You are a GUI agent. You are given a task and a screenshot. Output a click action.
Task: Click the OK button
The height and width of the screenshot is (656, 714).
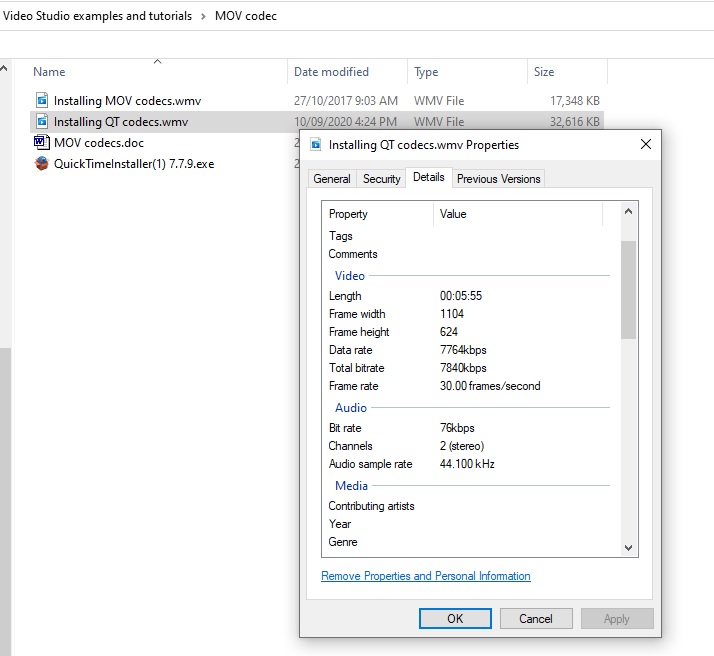tap(455, 619)
